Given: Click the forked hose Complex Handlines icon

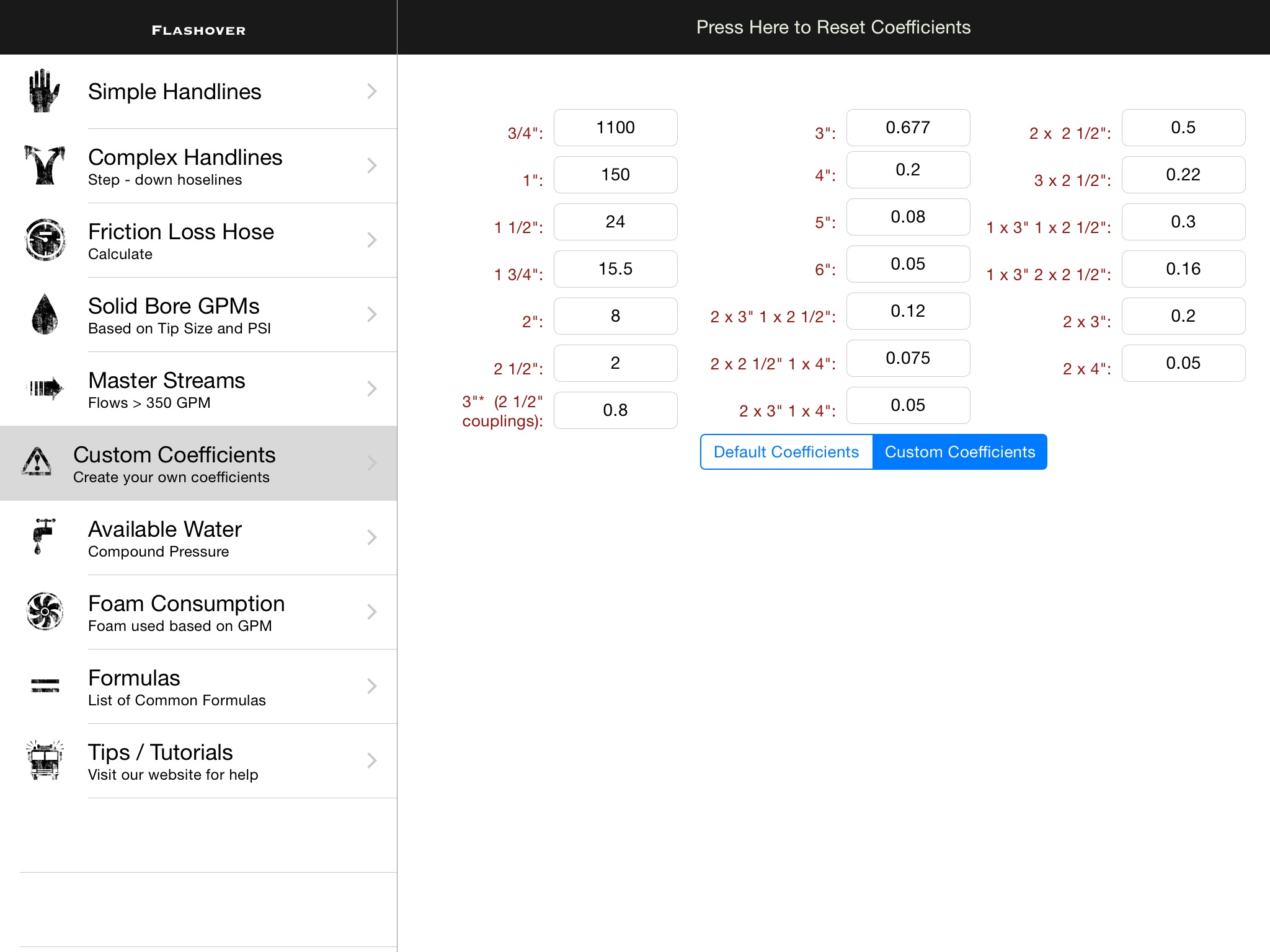Looking at the screenshot, I should point(43,165).
